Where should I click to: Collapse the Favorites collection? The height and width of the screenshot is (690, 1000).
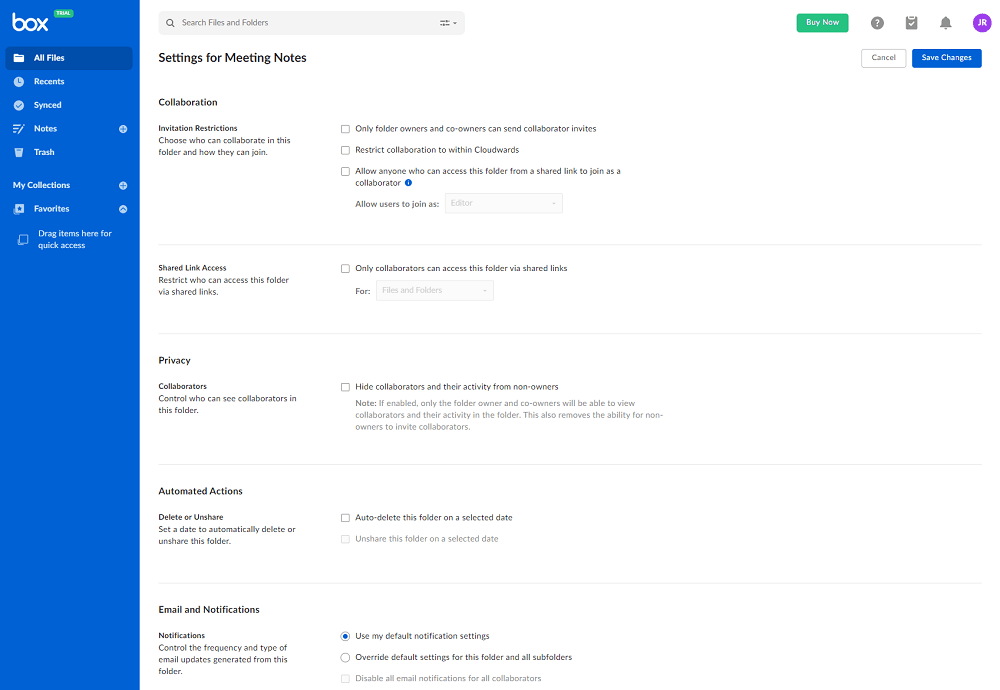pos(123,209)
